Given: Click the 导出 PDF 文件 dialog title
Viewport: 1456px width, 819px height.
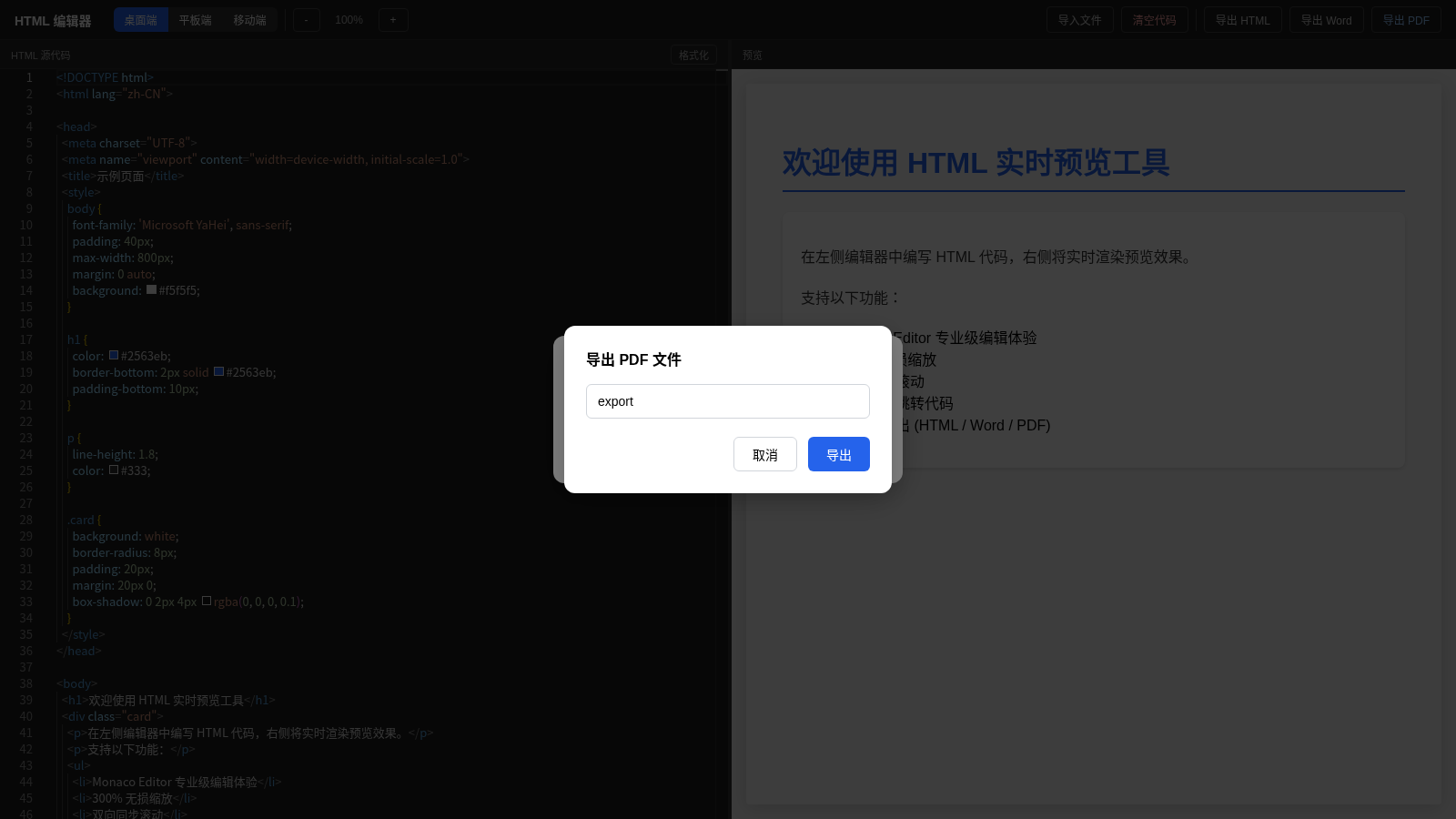Looking at the screenshot, I should click(633, 359).
